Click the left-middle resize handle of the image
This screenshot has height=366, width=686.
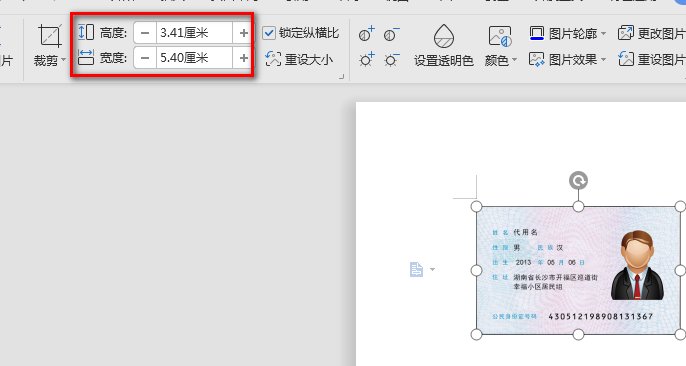[476, 271]
